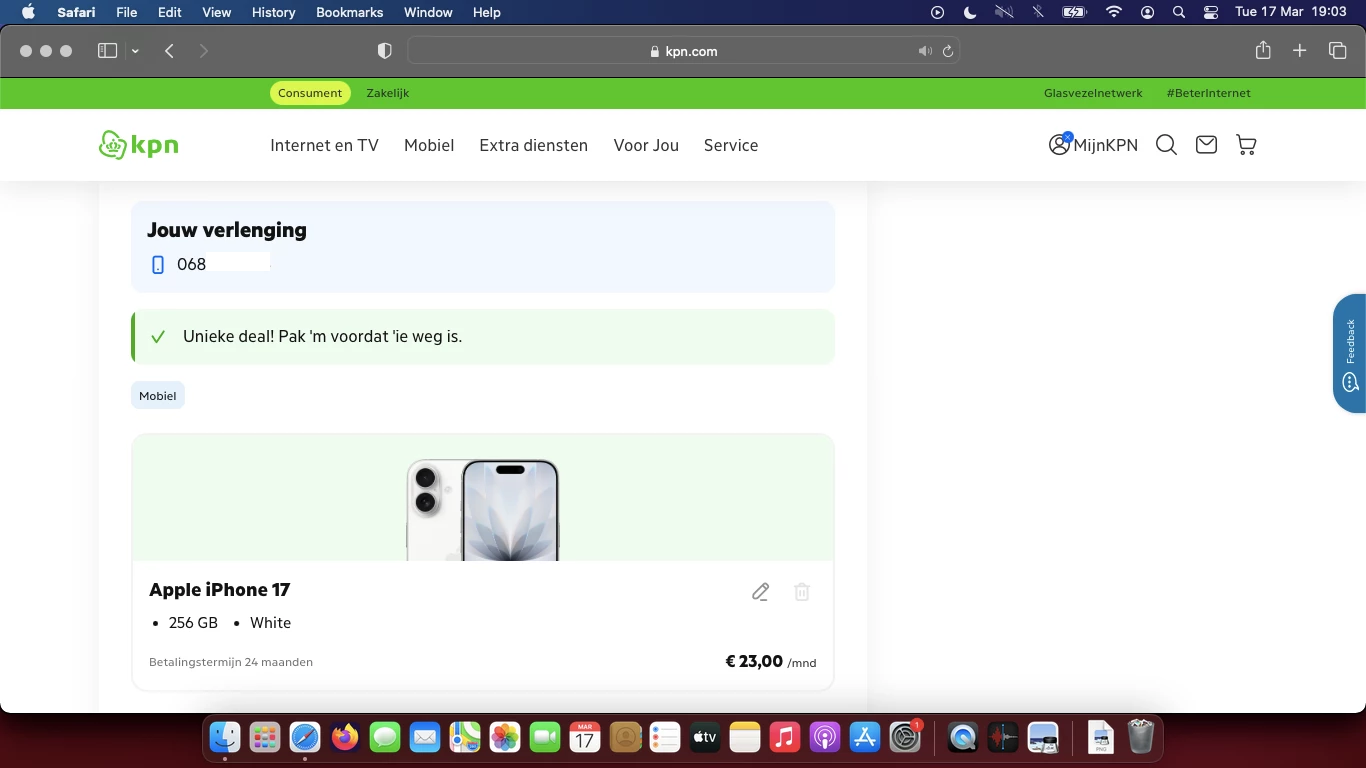Open the KPN messages envelope icon
The image size is (1366, 768).
(x=1206, y=145)
